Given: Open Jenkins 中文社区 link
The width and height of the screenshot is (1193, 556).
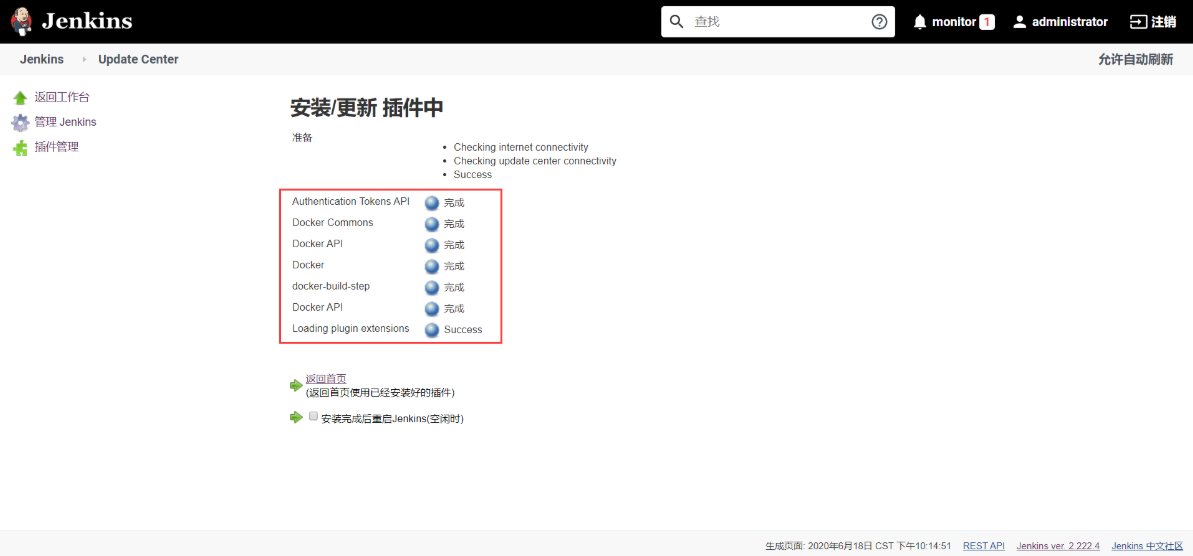Looking at the screenshot, I should [x=1147, y=546].
